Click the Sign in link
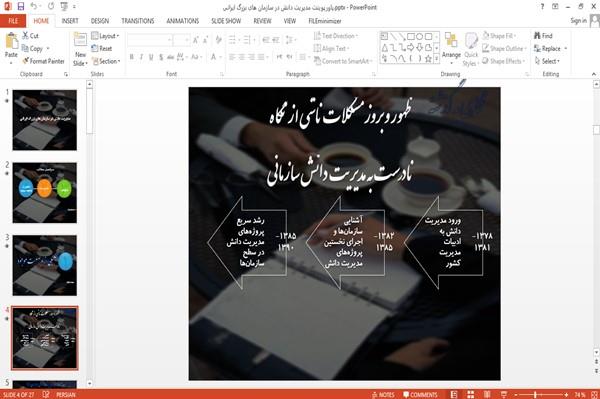 579,21
